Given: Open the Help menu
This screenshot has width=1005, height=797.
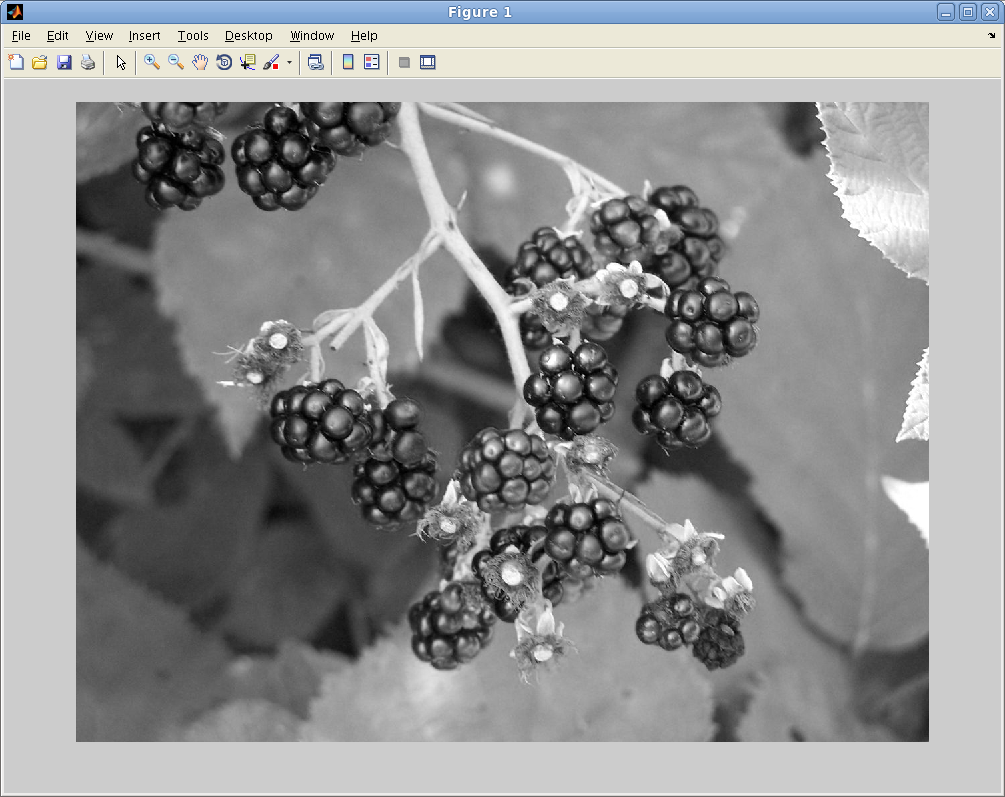Looking at the screenshot, I should coord(364,36).
